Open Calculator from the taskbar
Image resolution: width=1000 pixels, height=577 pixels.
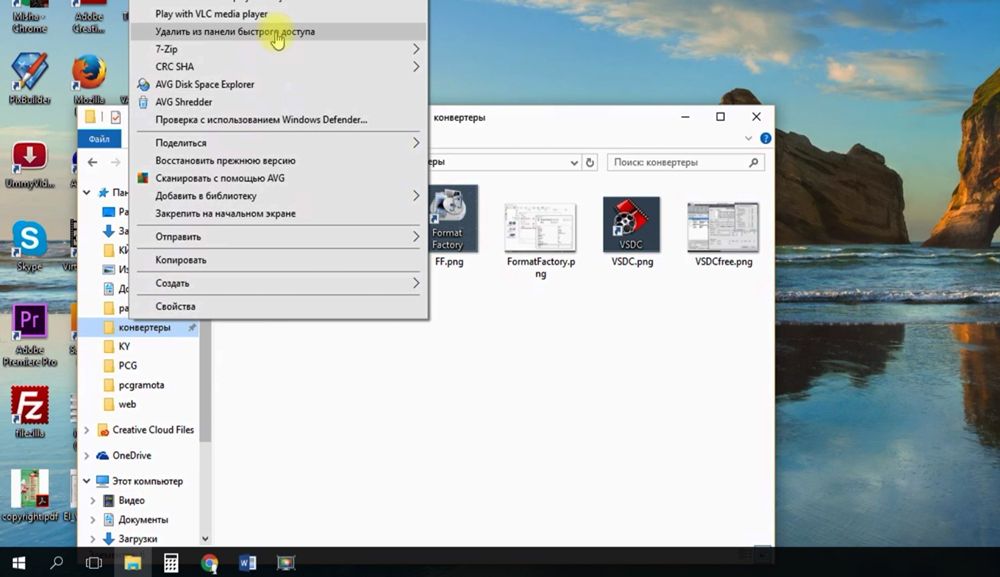pos(171,562)
